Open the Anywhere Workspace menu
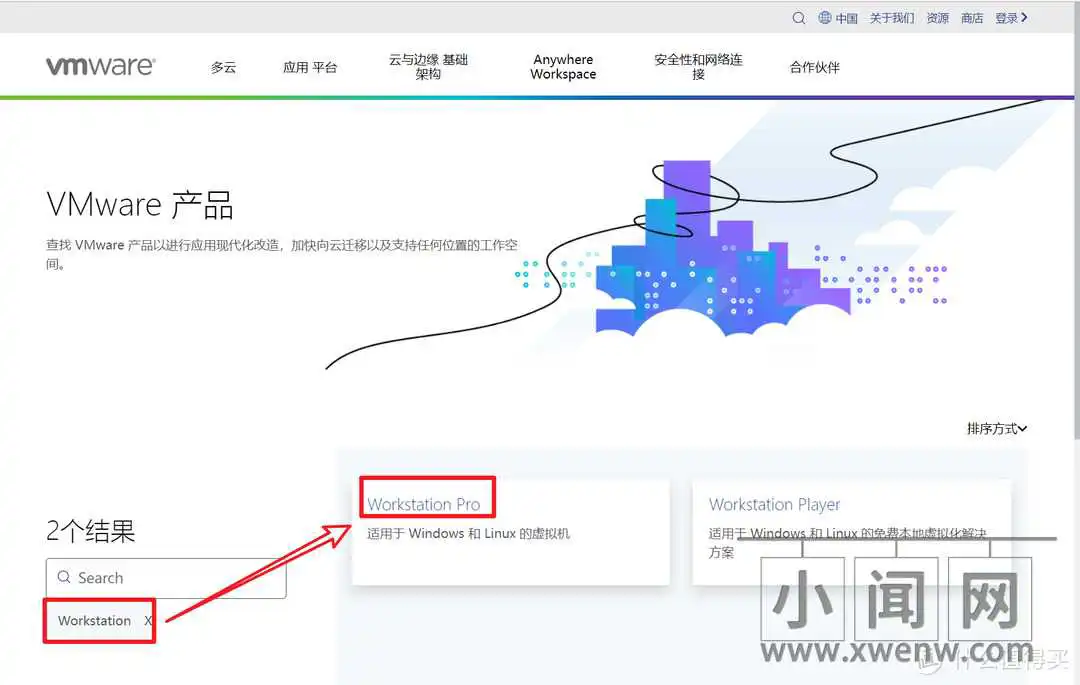Viewport: 1080px width, 685px height. 563,67
